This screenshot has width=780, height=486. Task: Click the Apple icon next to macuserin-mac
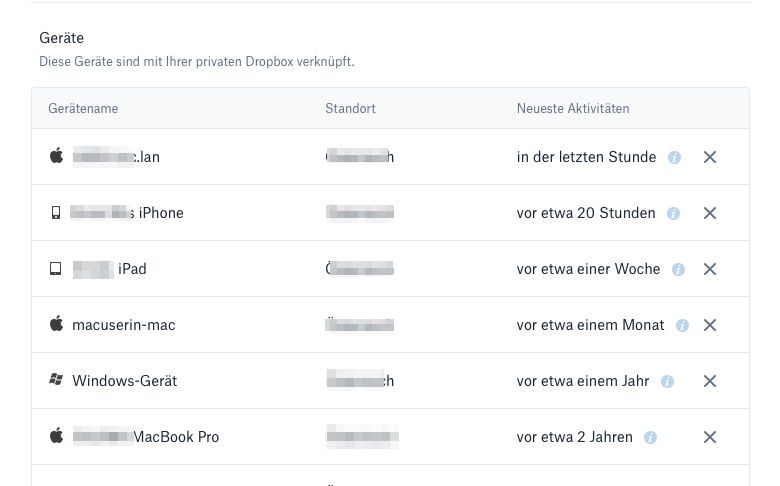pyautogui.click(x=56, y=324)
